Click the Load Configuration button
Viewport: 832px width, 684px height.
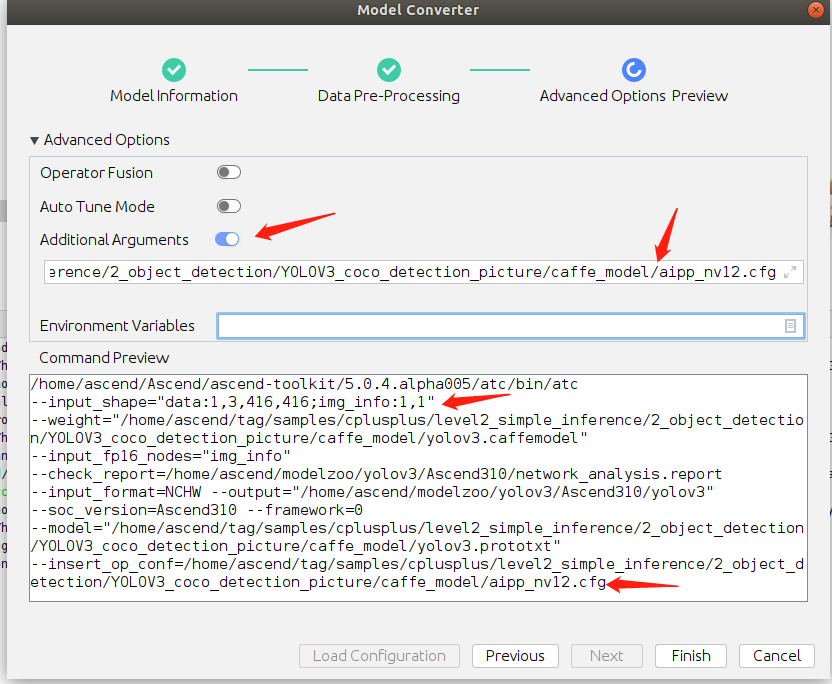coord(379,656)
